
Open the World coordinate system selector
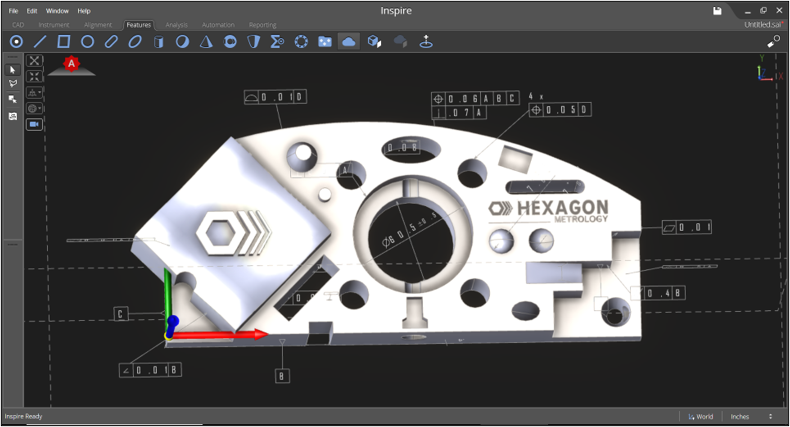pos(700,416)
